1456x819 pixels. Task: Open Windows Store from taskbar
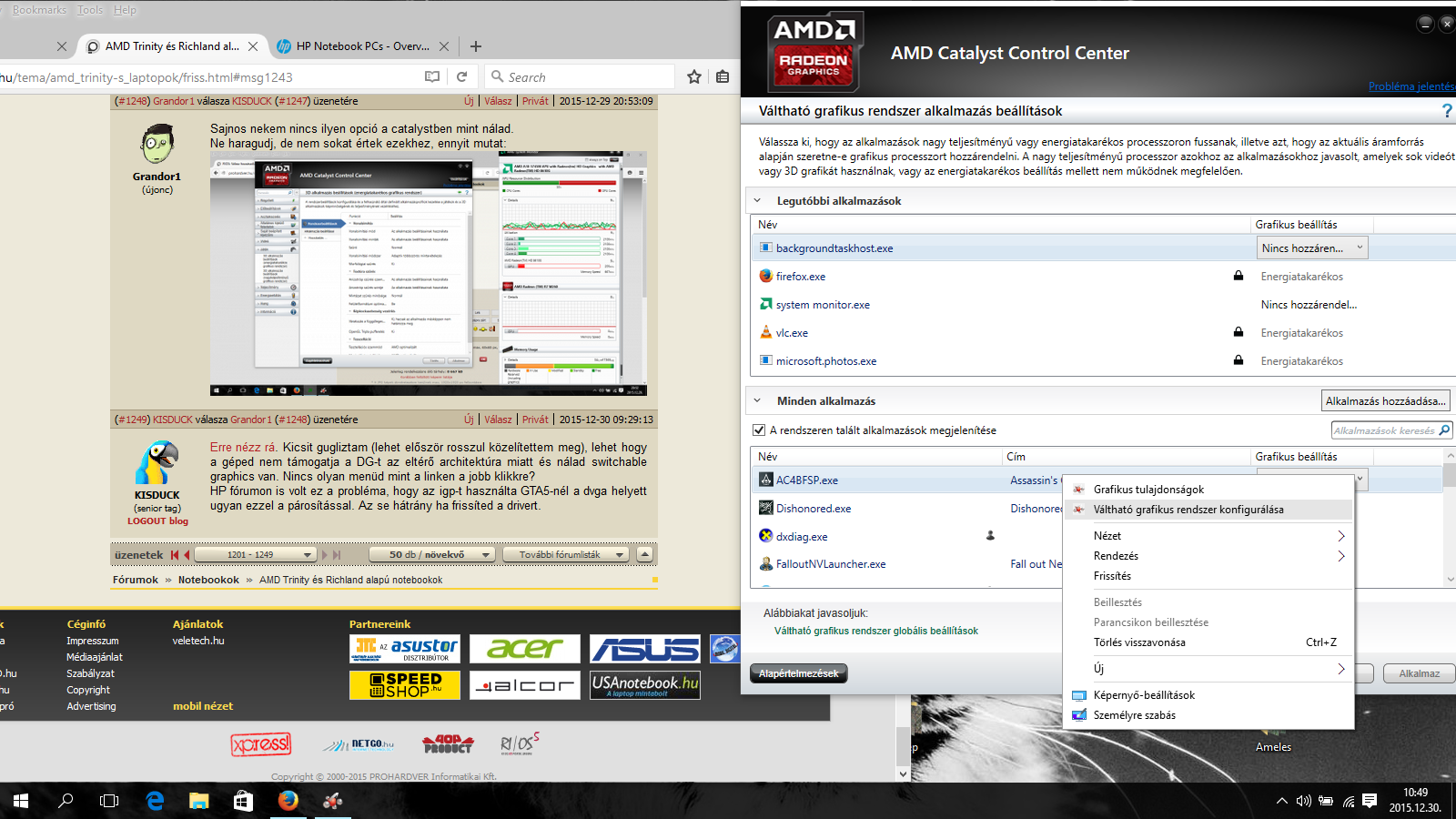[243, 801]
